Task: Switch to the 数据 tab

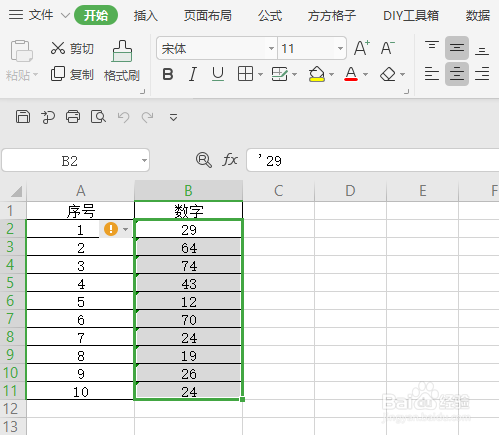Action: (x=478, y=15)
